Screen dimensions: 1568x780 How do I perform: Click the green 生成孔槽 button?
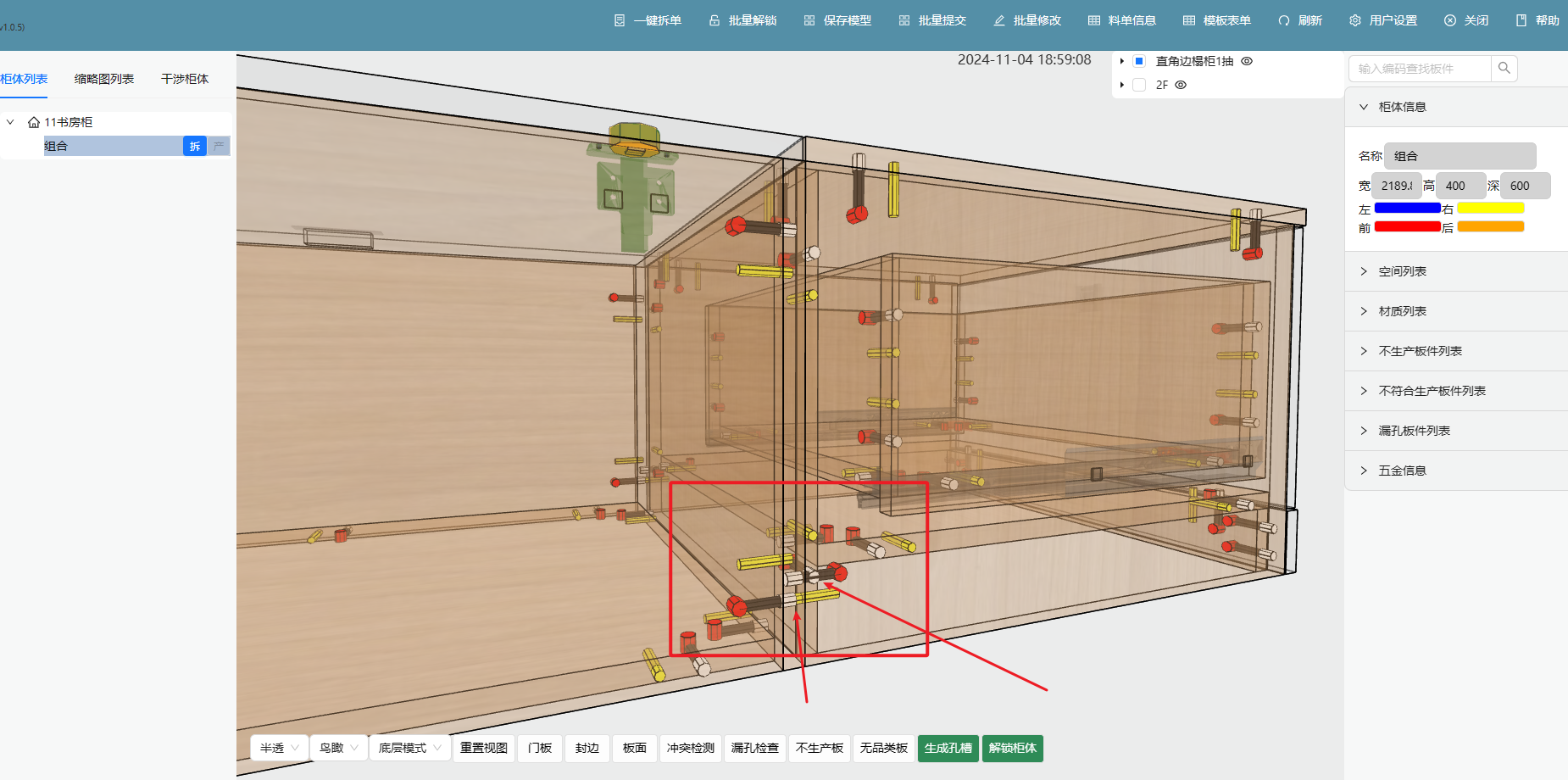948,748
